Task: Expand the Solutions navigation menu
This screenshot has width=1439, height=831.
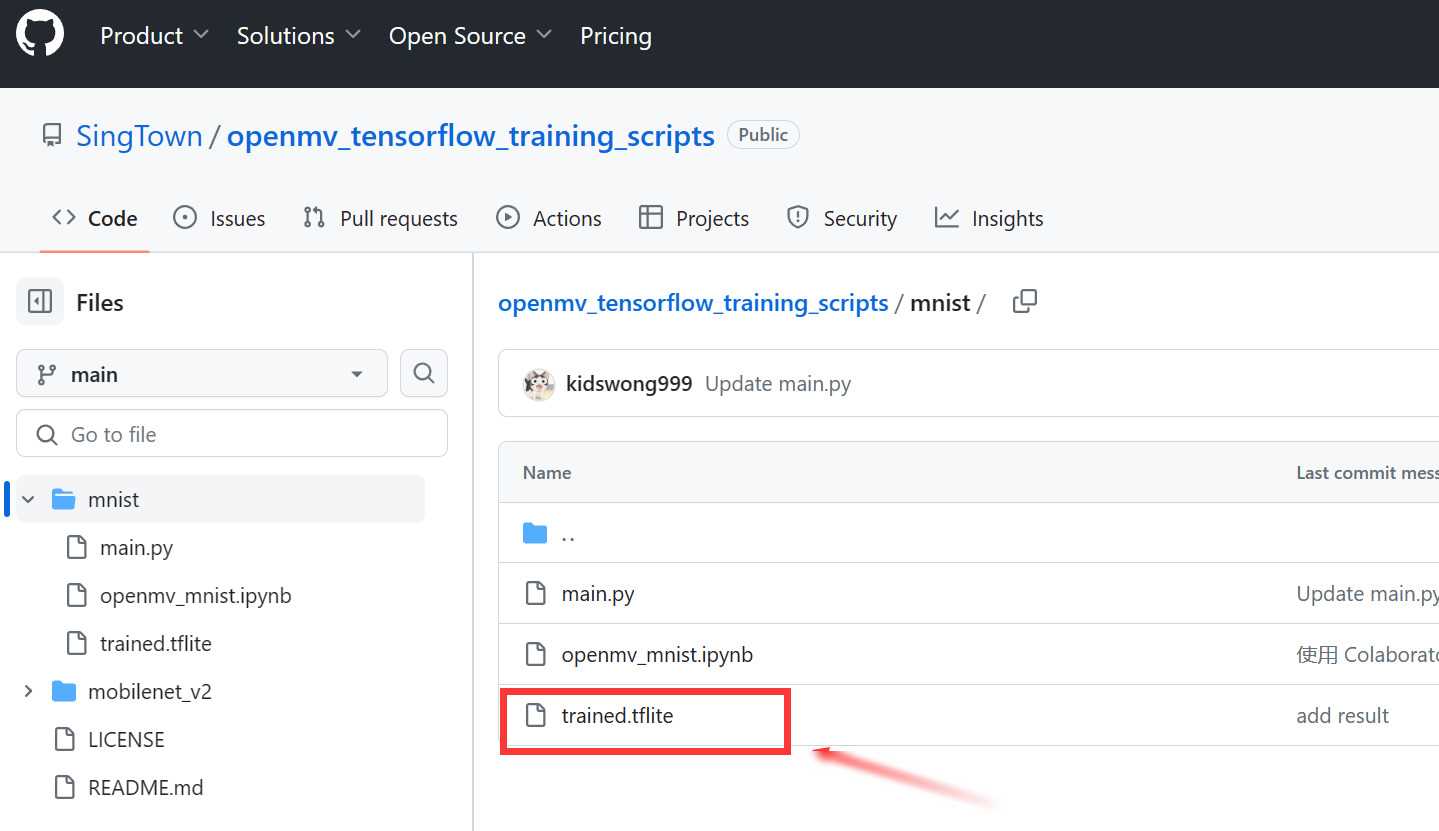Action: (299, 36)
